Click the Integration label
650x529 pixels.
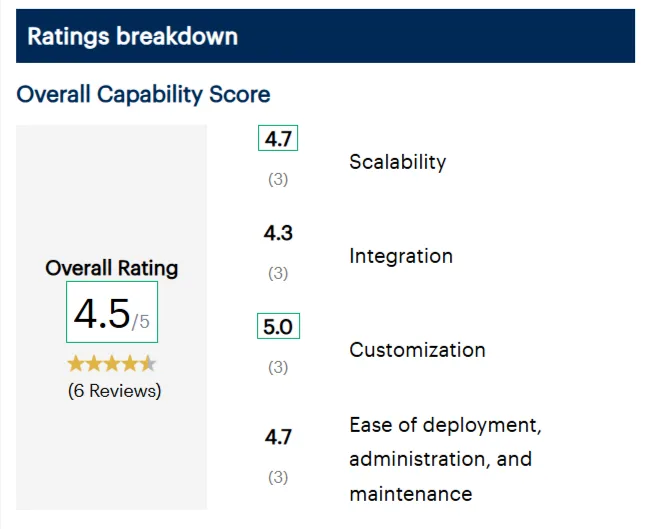click(401, 256)
